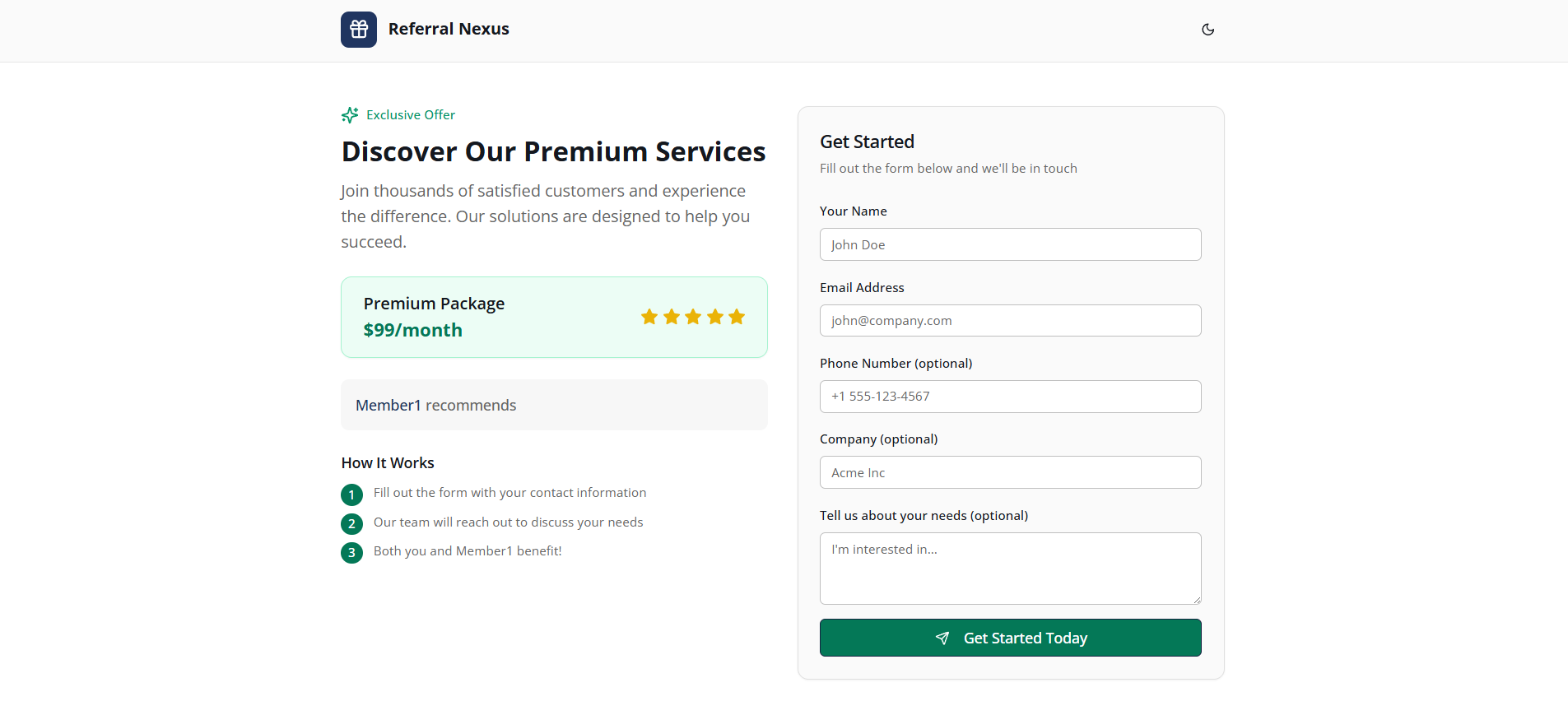Click the 'Join thousands of satisfied customers' paragraph
The height and width of the screenshot is (715, 1568).
click(546, 216)
